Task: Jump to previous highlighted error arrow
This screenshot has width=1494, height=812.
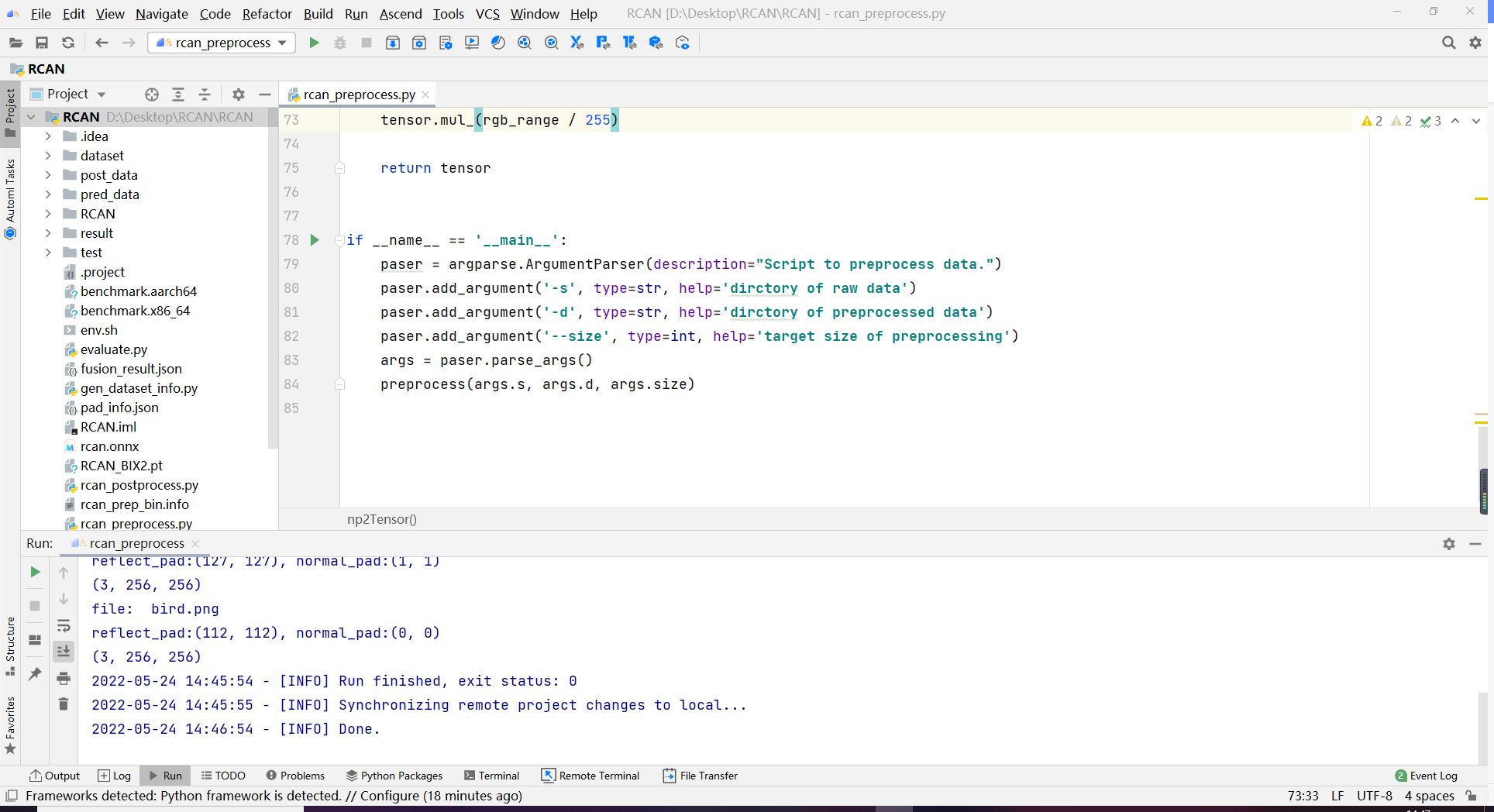Action: click(x=1455, y=121)
